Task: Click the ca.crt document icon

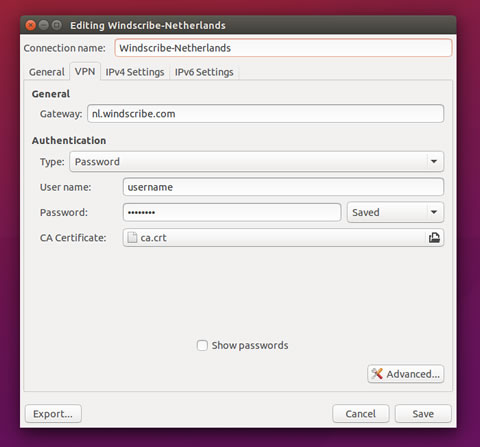Action: [132, 237]
